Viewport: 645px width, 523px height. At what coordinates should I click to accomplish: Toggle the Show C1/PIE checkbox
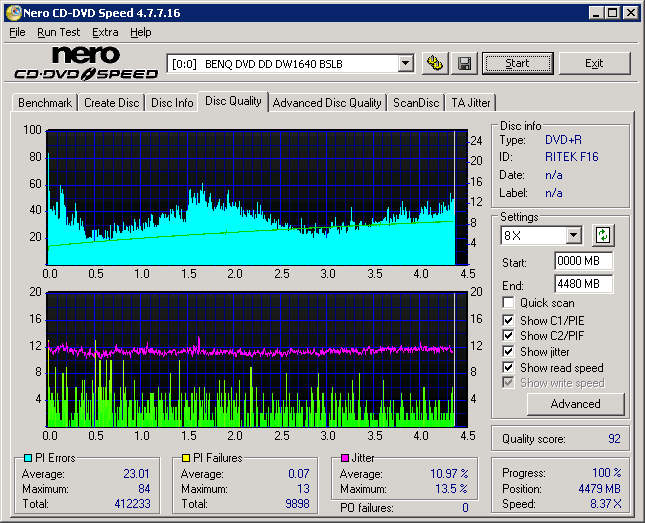(x=509, y=320)
